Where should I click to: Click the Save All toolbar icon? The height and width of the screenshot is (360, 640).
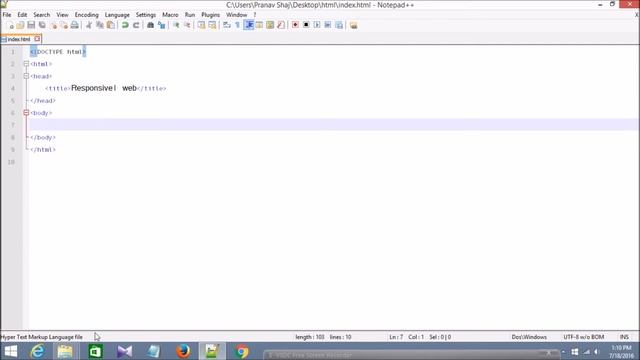(42, 25)
